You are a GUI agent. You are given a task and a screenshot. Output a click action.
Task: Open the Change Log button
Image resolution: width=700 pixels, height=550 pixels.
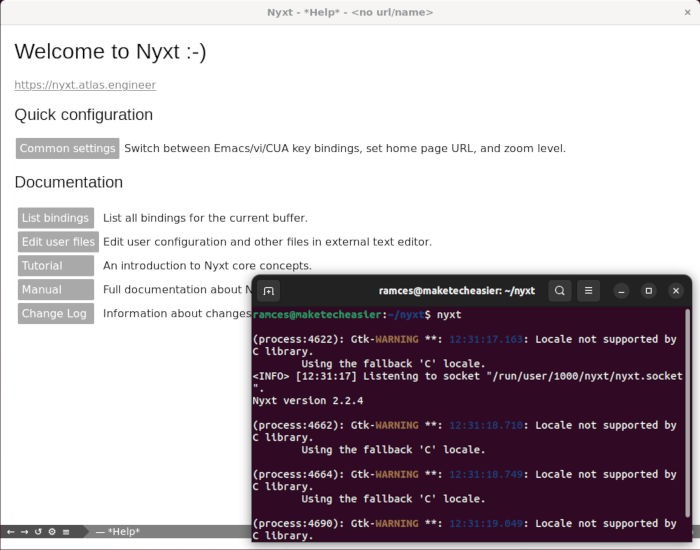[x=56, y=313]
